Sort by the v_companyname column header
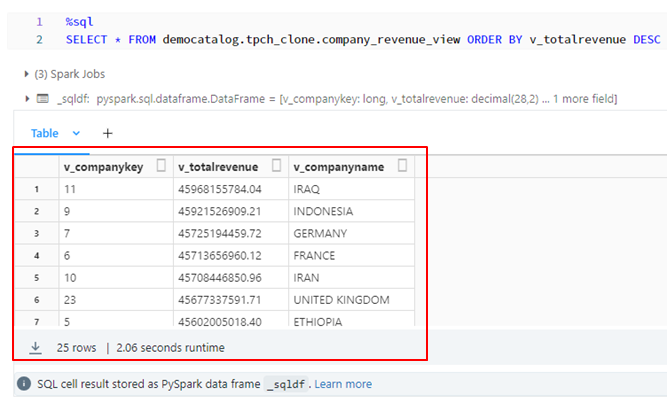 tap(339, 167)
